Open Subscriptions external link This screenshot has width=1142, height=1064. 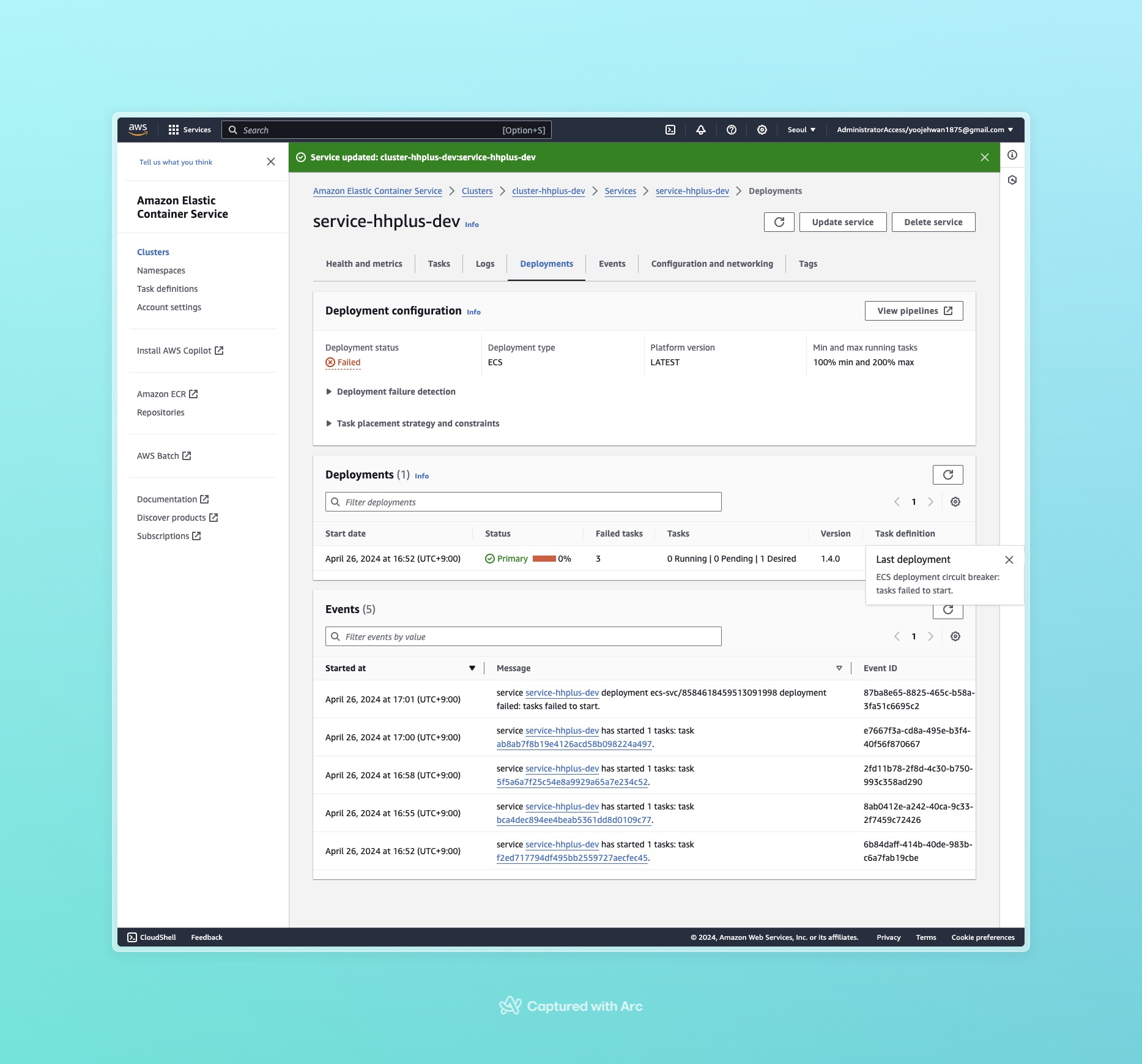(x=169, y=536)
